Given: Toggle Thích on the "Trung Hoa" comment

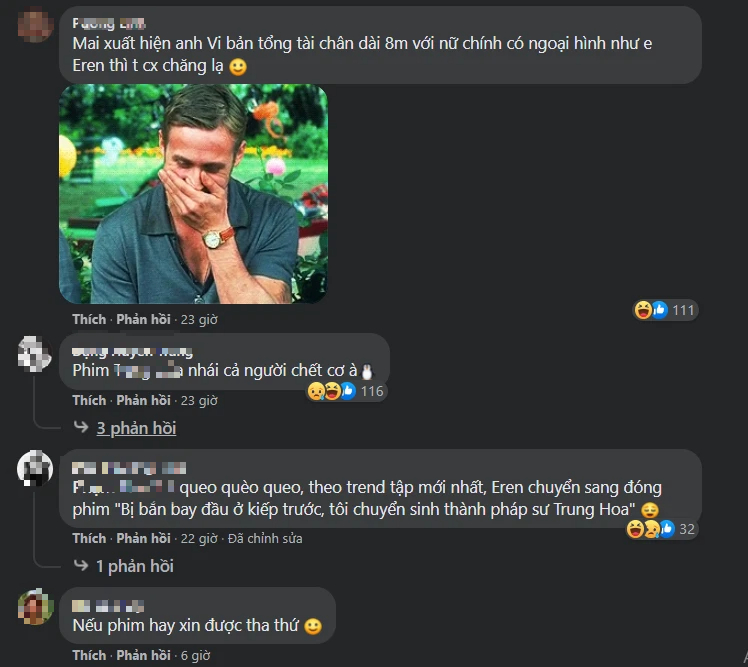Looking at the screenshot, I should pyautogui.click(x=89, y=538).
